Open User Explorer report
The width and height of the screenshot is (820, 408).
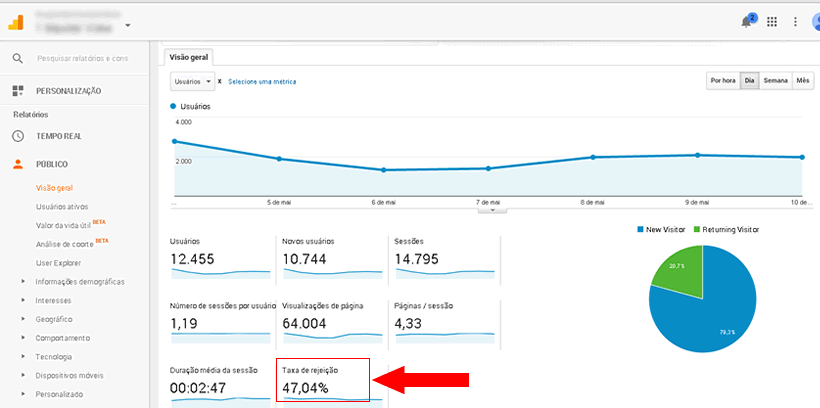(x=58, y=263)
